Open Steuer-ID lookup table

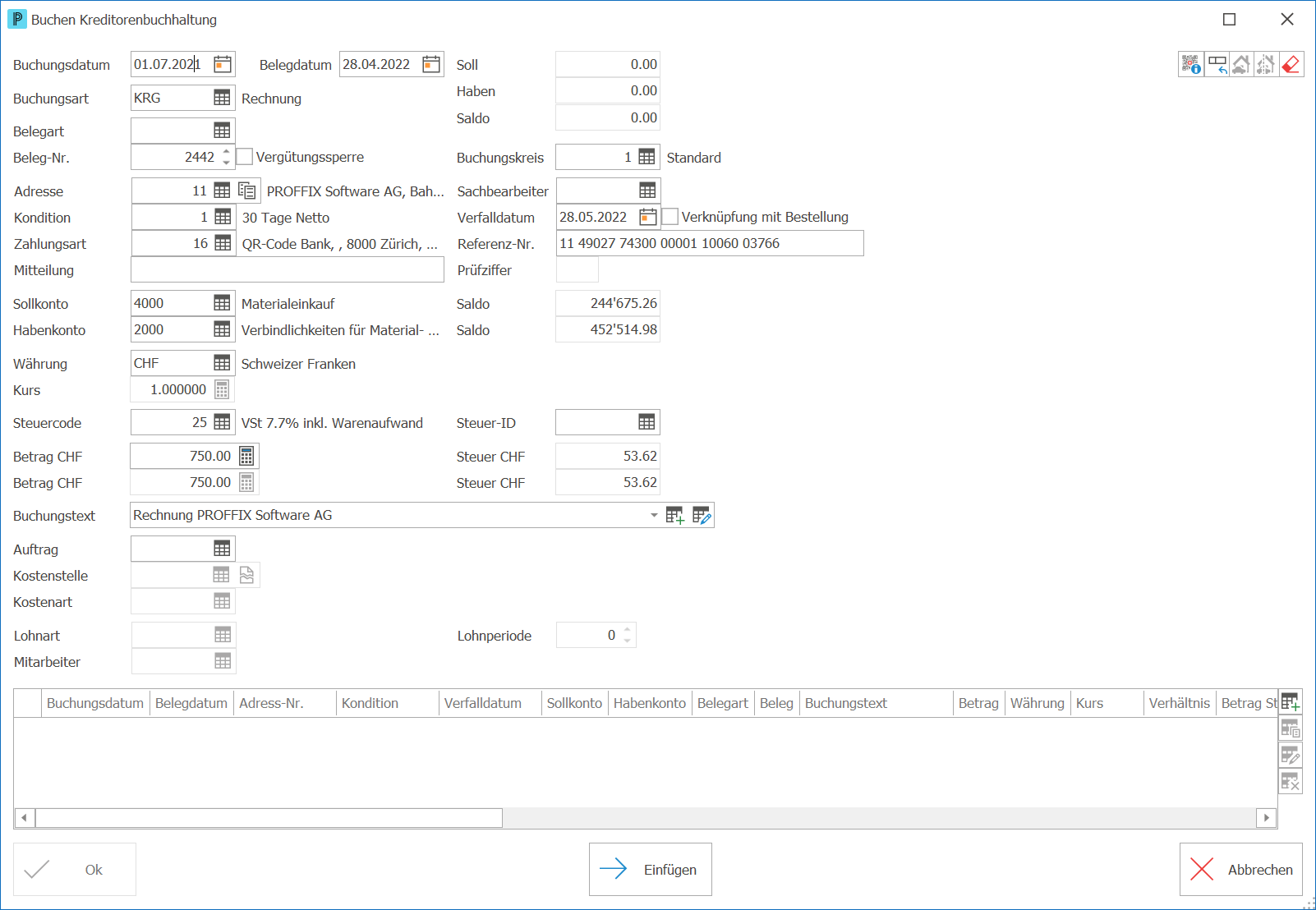647,422
